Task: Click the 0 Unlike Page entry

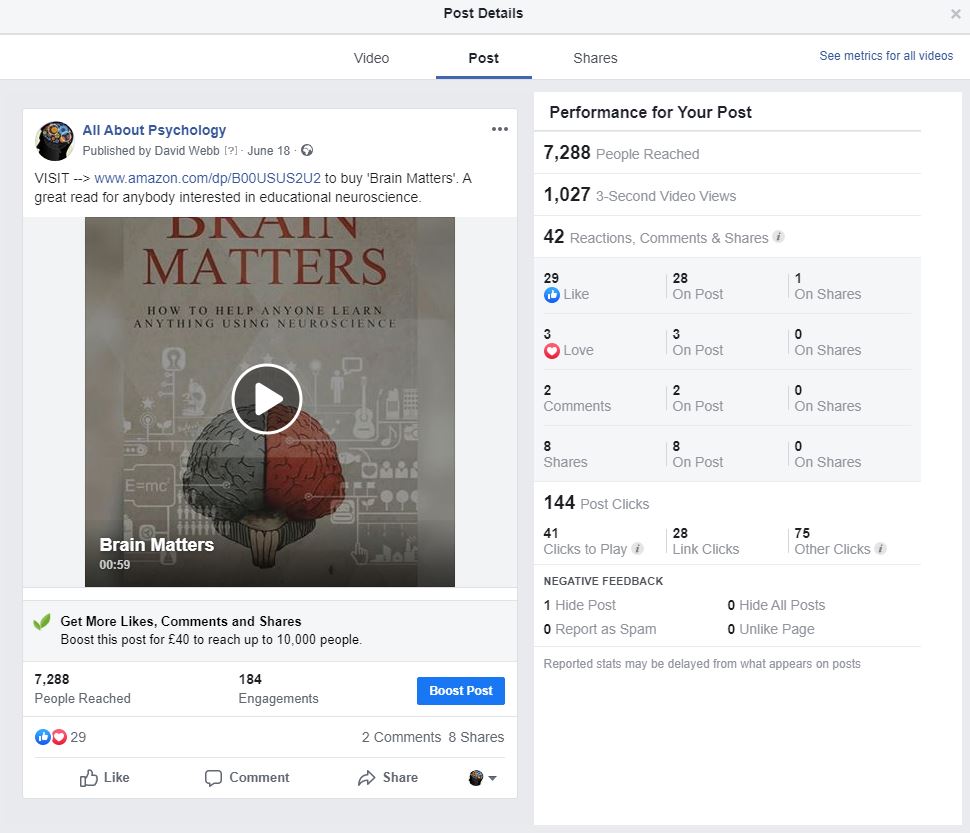Action: pyautogui.click(x=771, y=629)
